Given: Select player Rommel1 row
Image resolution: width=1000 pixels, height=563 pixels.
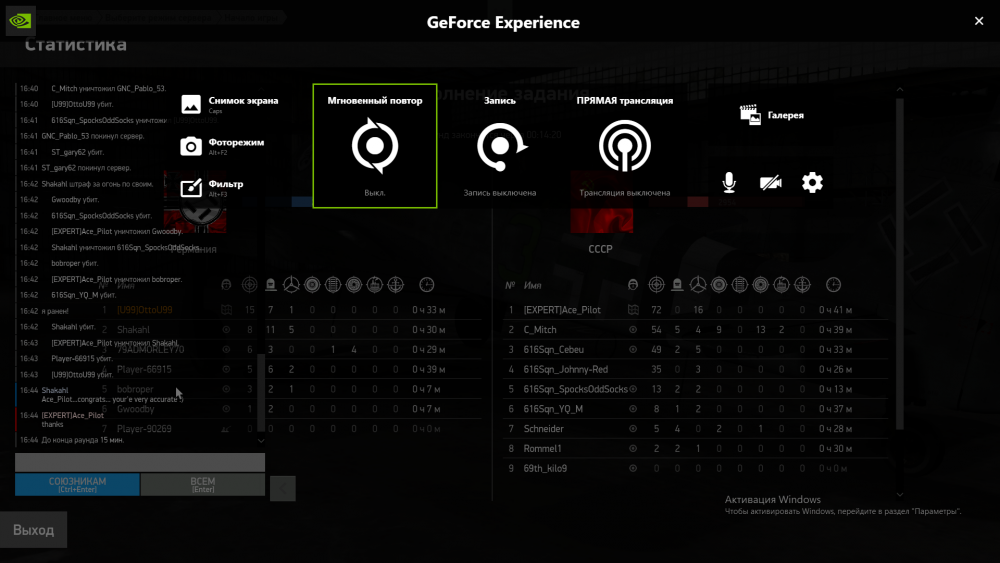Looking at the screenshot, I should pos(695,448).
